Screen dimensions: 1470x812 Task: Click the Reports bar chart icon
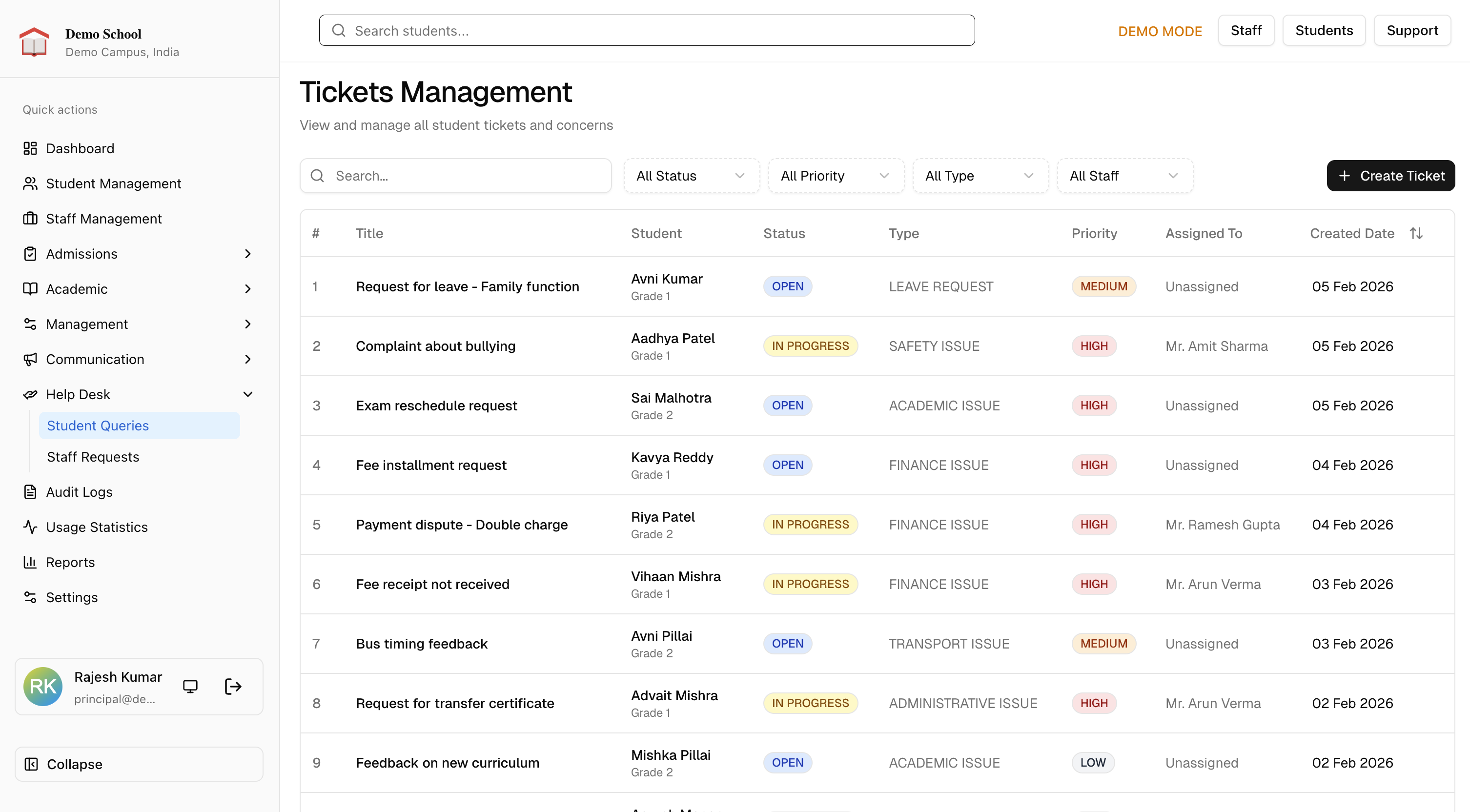tap(30, 562)
